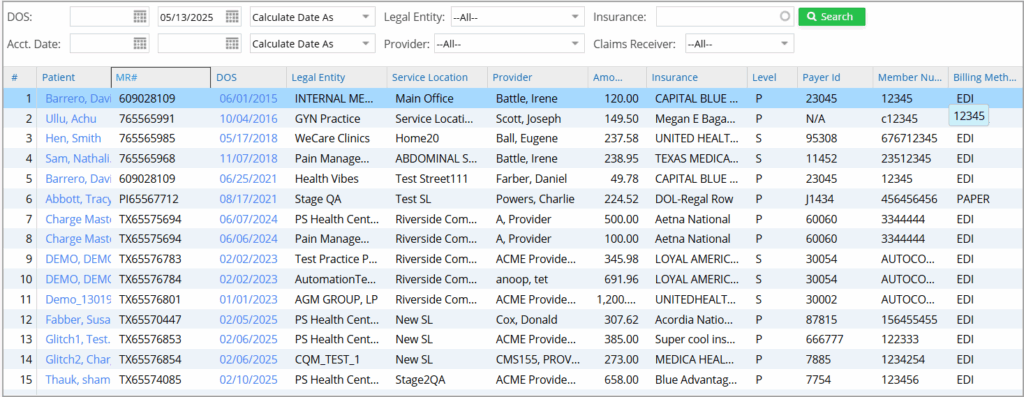Open DOS link 10/04/2016
1024x397 pixels.
coord(248,119)
